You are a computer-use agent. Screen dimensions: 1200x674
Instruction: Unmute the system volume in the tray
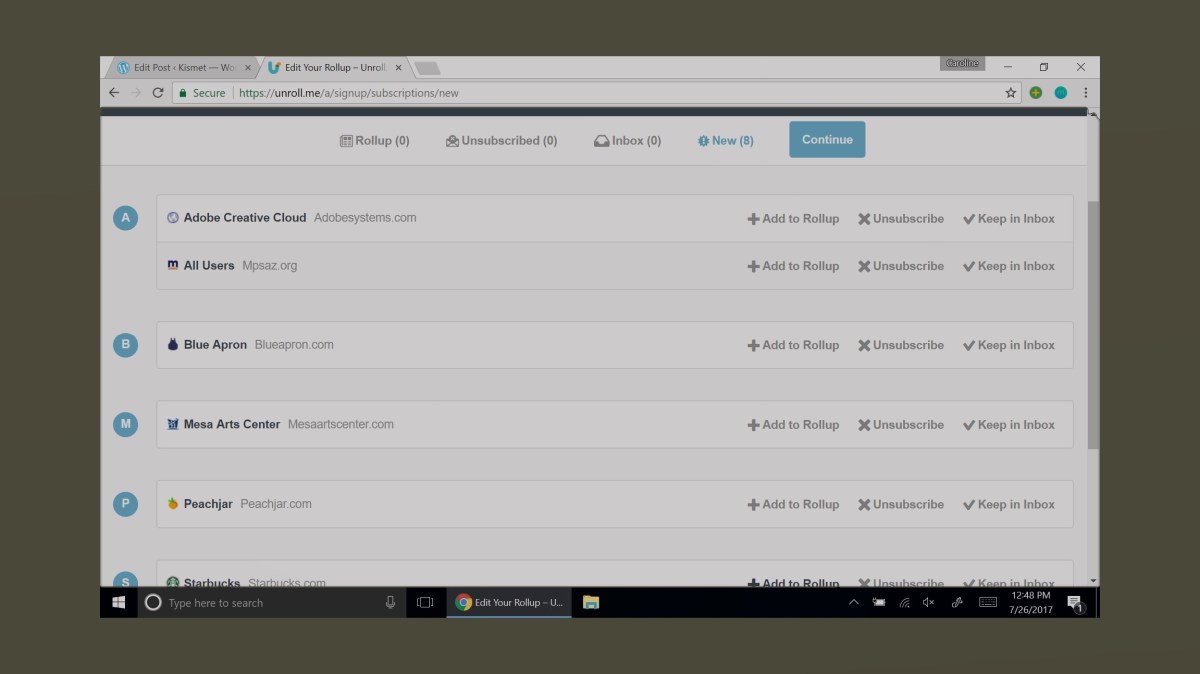pos(927,602)
